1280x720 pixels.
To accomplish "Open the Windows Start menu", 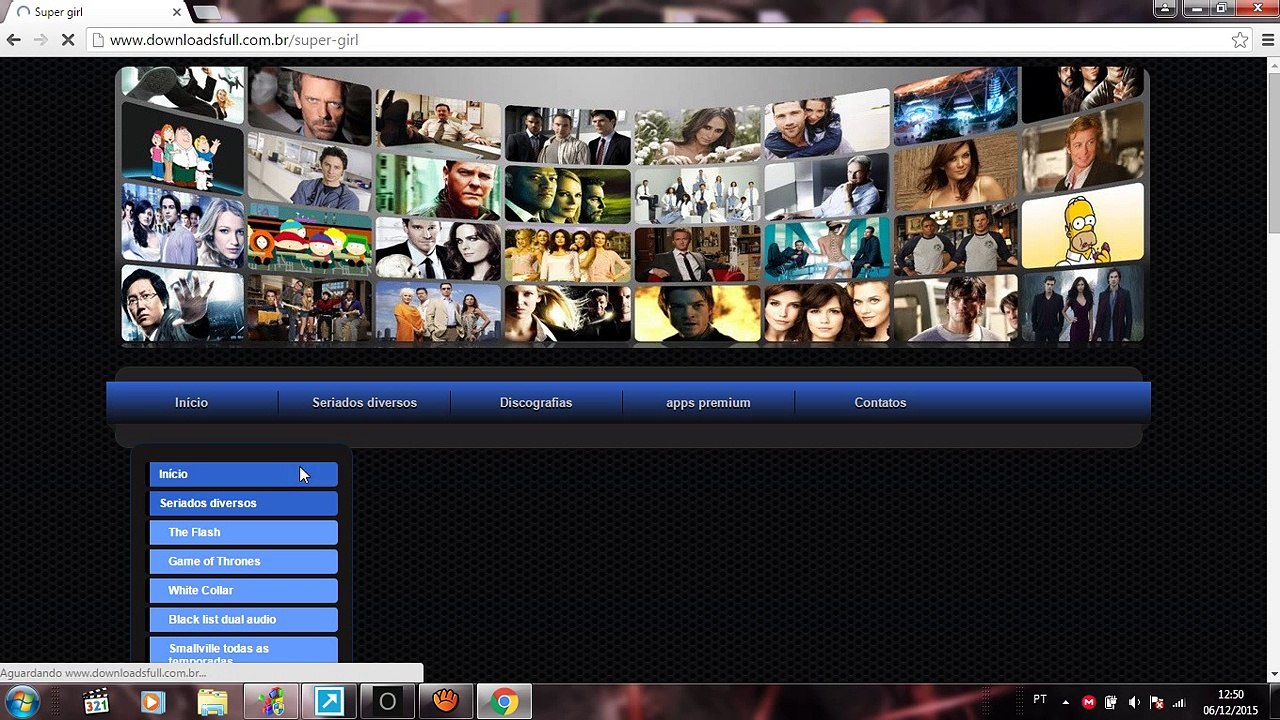I will (x=21, y=702).
